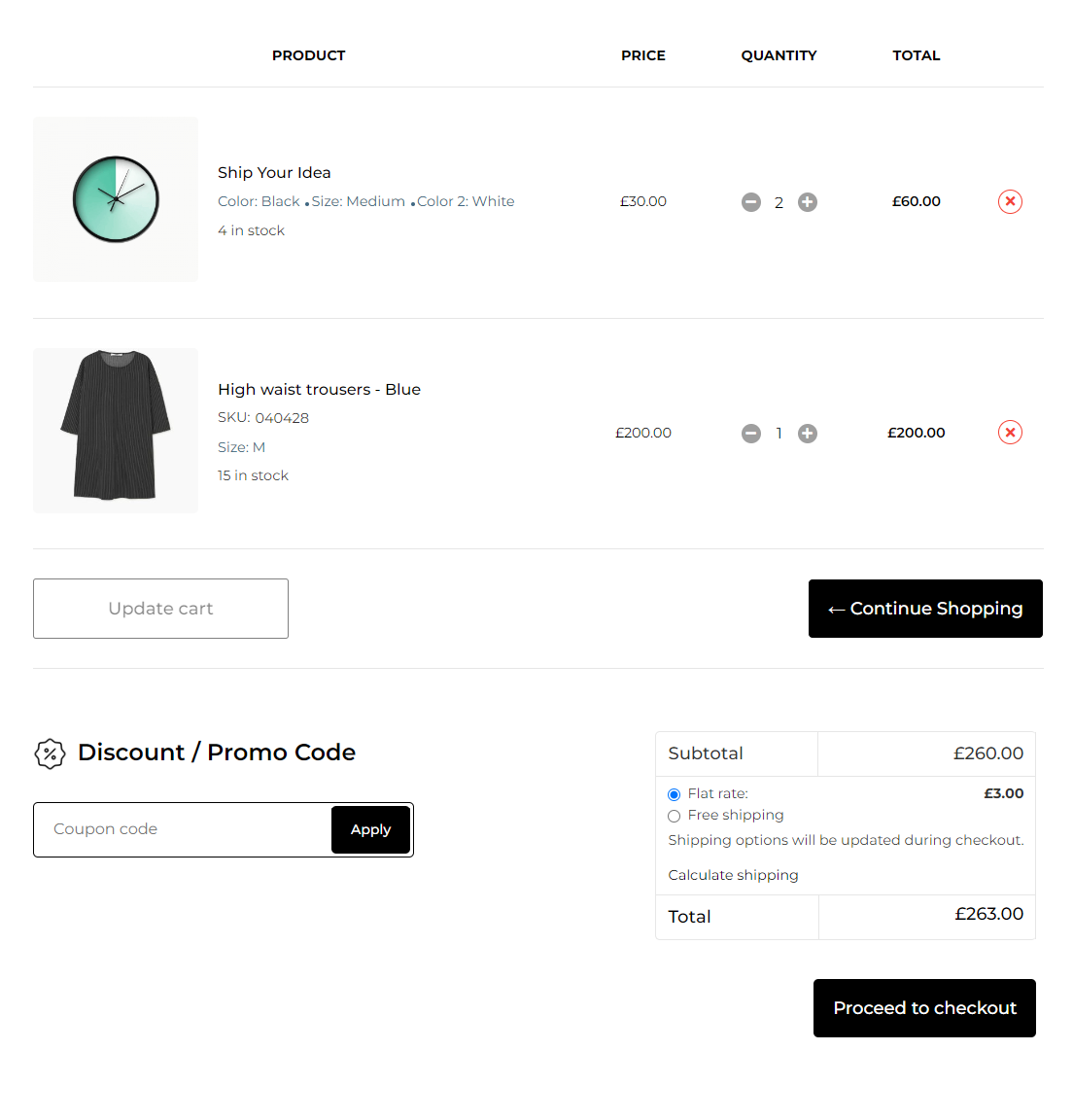Image resolution: width=1073 pixels, height=1120 pixels.
Task: Expand the Calculate shipping section
Action: pyautogui.click(x=733, y=875)
